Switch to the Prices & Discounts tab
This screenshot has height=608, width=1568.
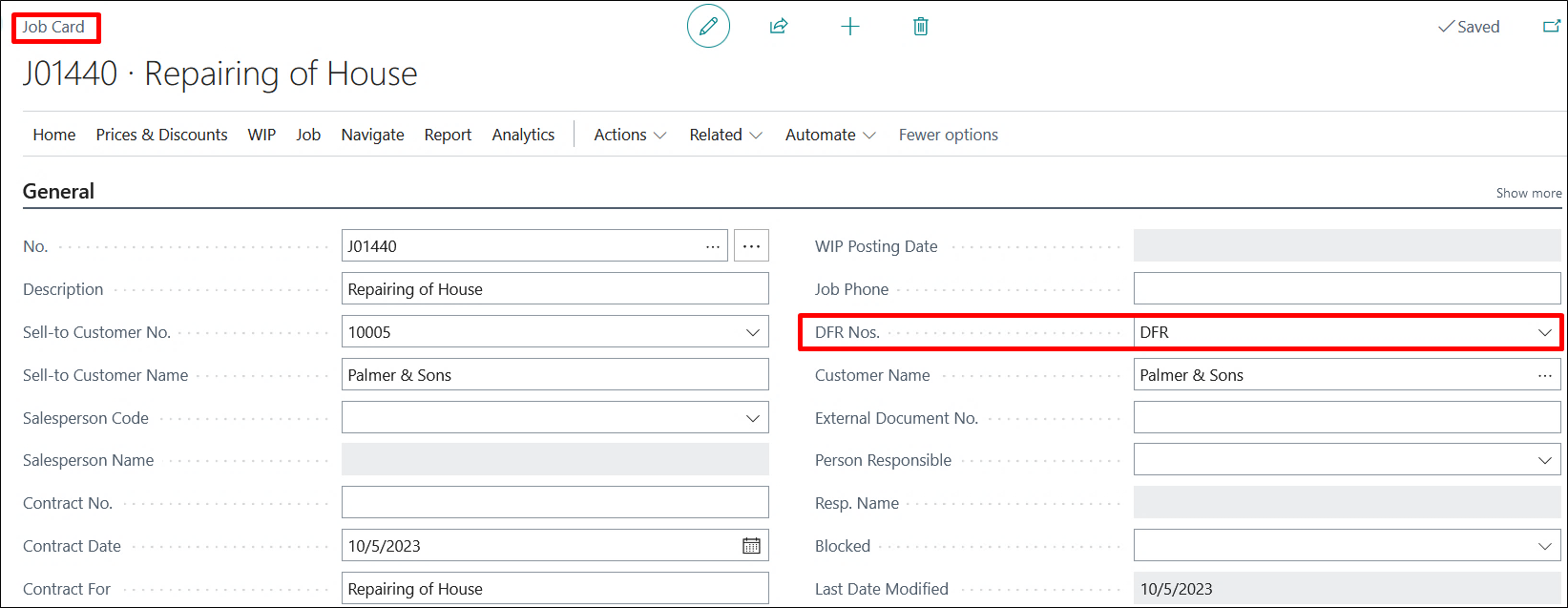coord(161,135)
